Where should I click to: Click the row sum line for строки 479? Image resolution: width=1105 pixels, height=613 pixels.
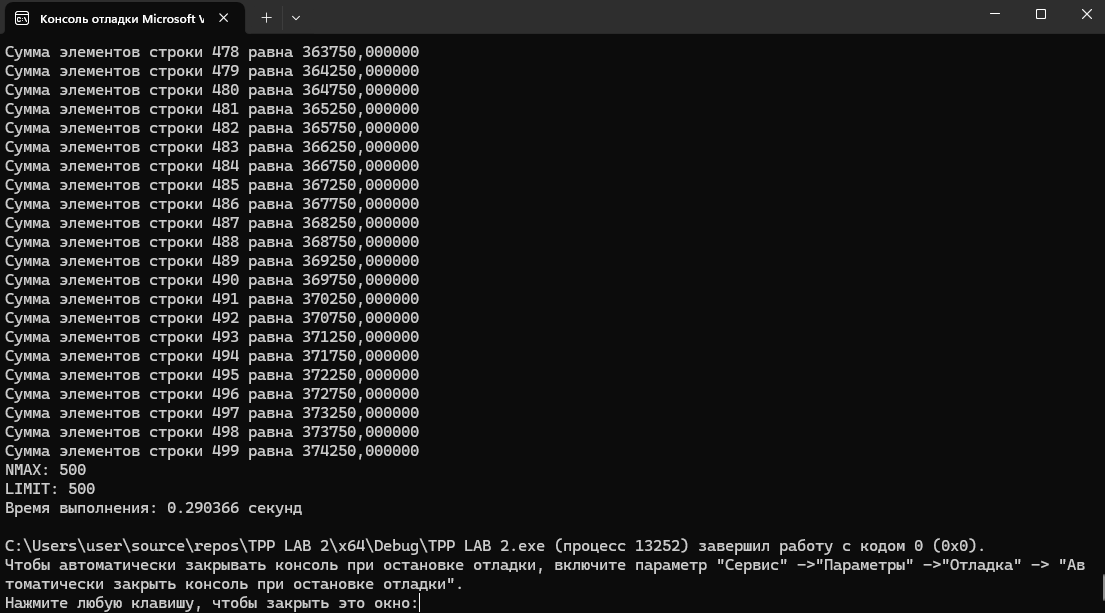click(212, 71)
